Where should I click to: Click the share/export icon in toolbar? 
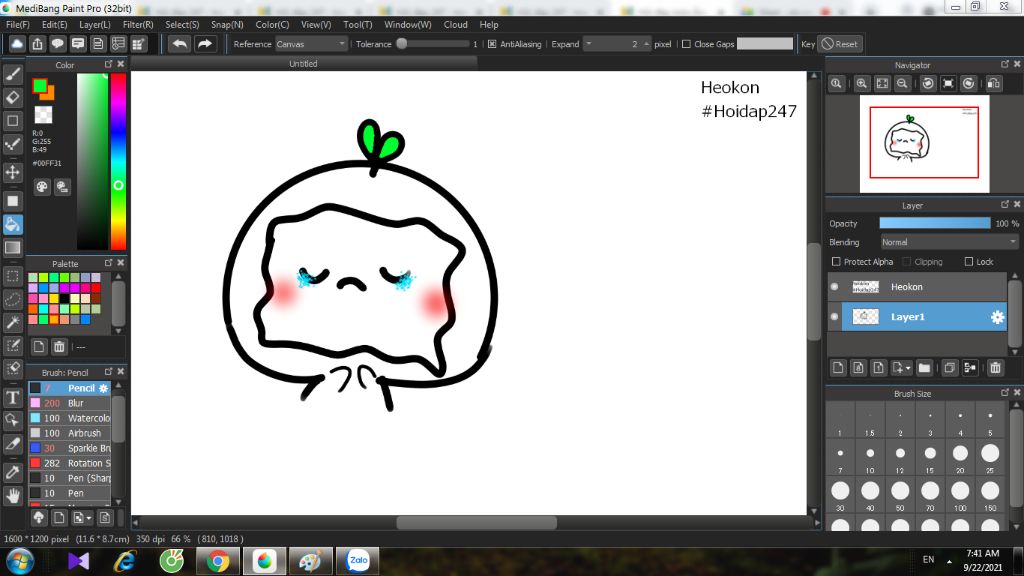(37, 44)
